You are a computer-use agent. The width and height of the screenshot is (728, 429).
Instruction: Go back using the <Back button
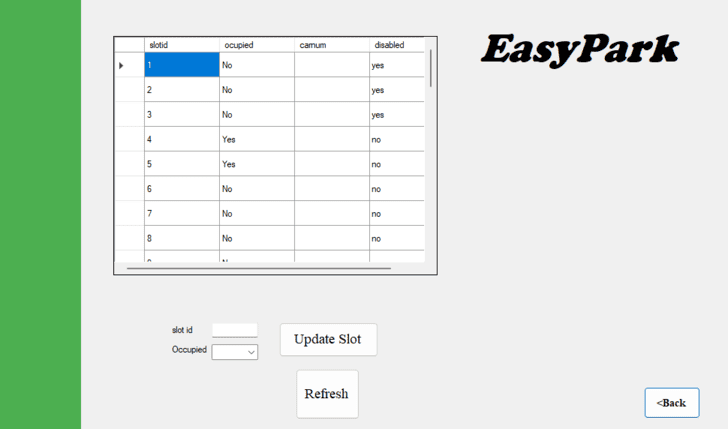click(671, 403)
